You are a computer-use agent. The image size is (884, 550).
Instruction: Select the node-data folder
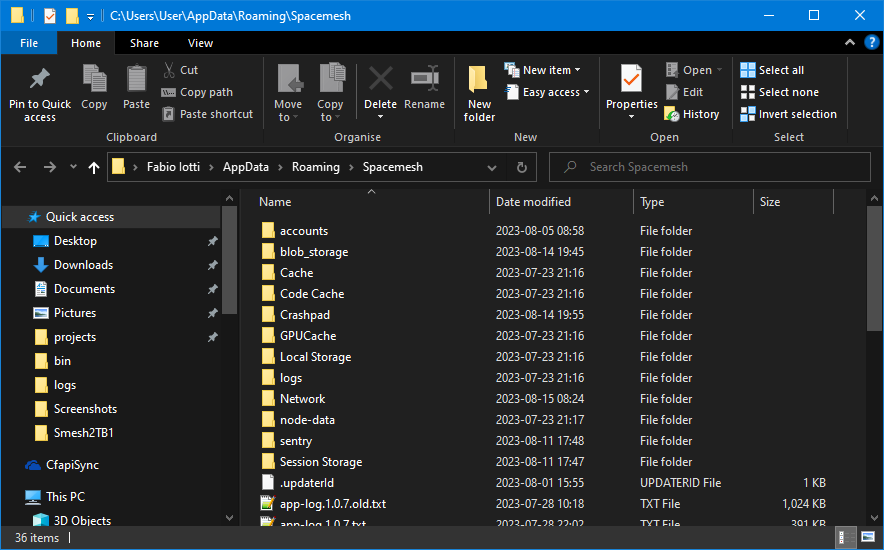[x=307, y=420]
